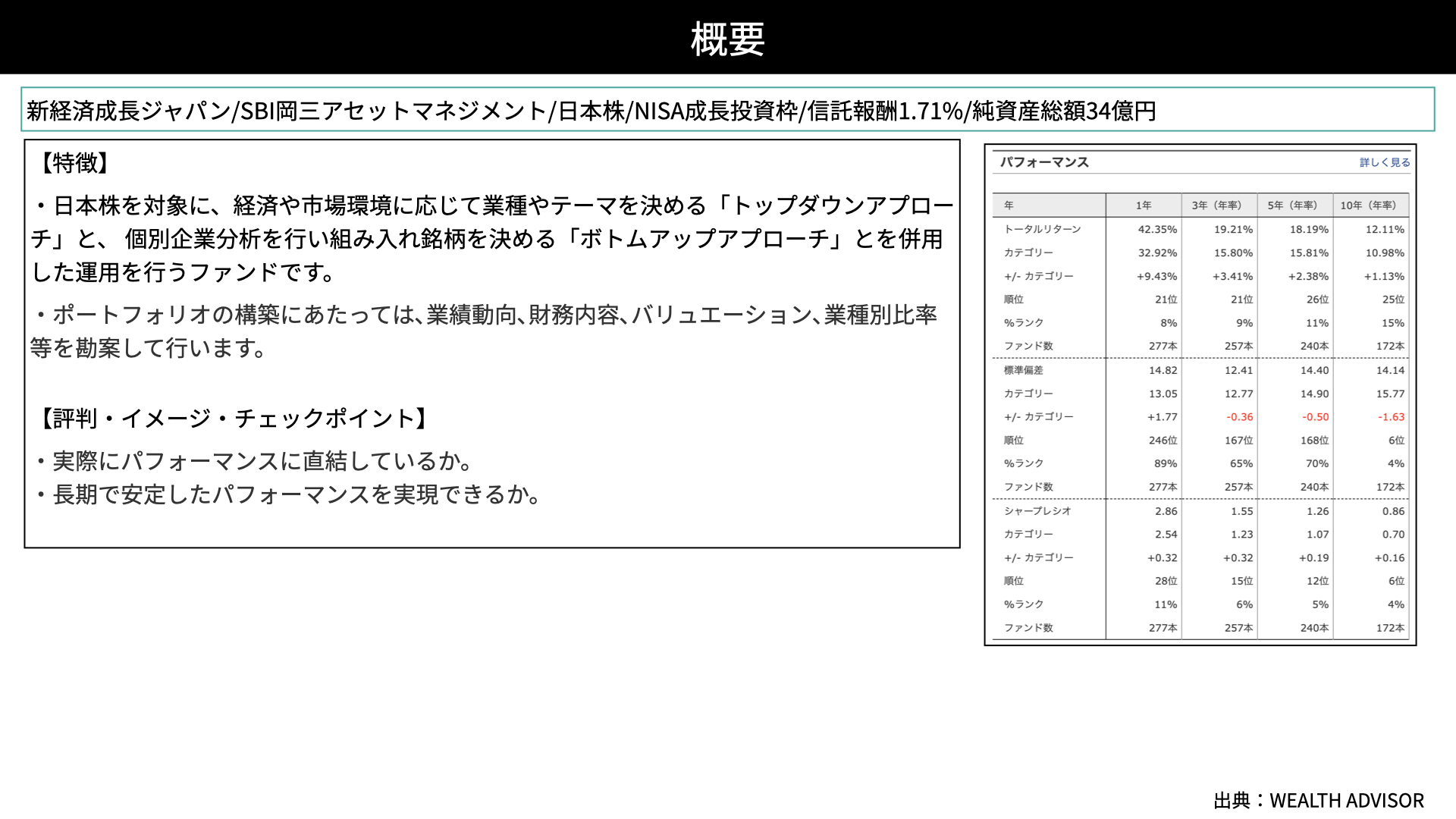
Task: Select the 18.19% five-year return value
Action: tap(1309, 229)
